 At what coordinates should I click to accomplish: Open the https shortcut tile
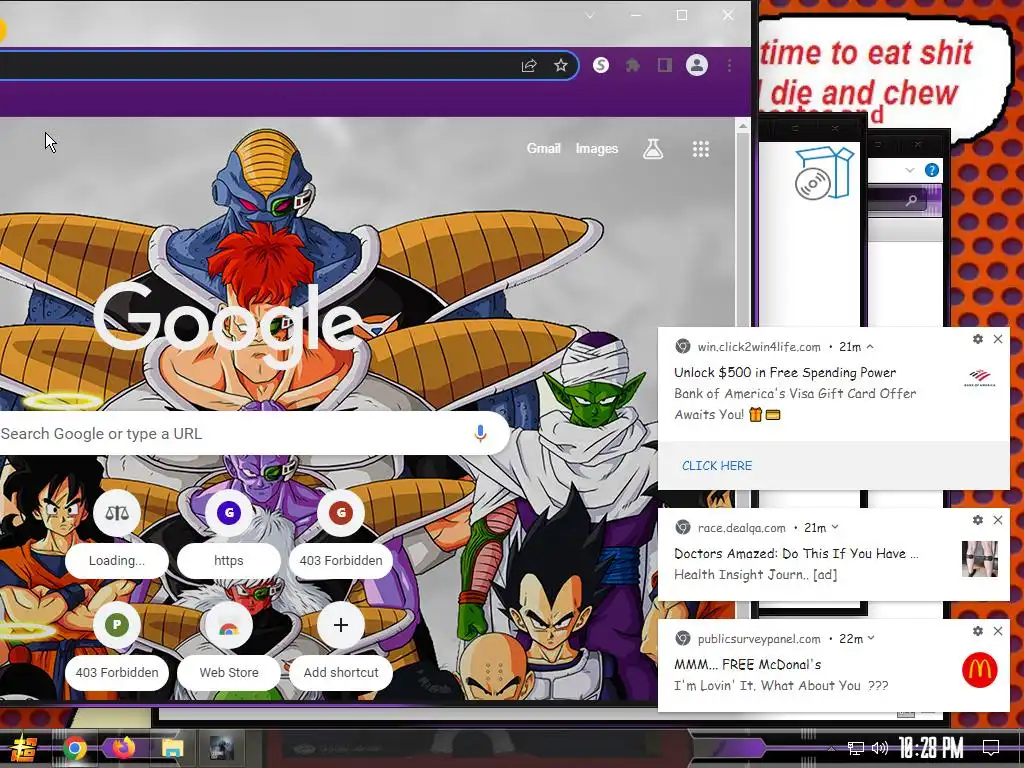[x=229, y=532]
